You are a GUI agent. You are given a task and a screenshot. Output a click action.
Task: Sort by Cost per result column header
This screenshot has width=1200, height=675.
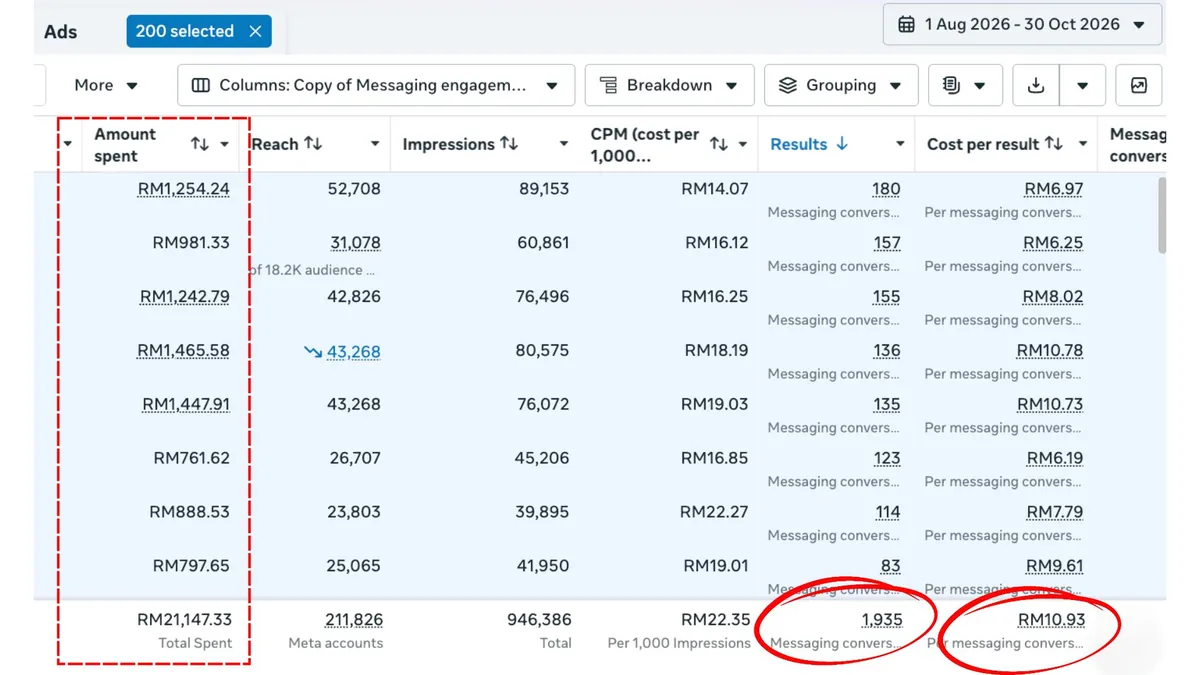click(995, 144)
